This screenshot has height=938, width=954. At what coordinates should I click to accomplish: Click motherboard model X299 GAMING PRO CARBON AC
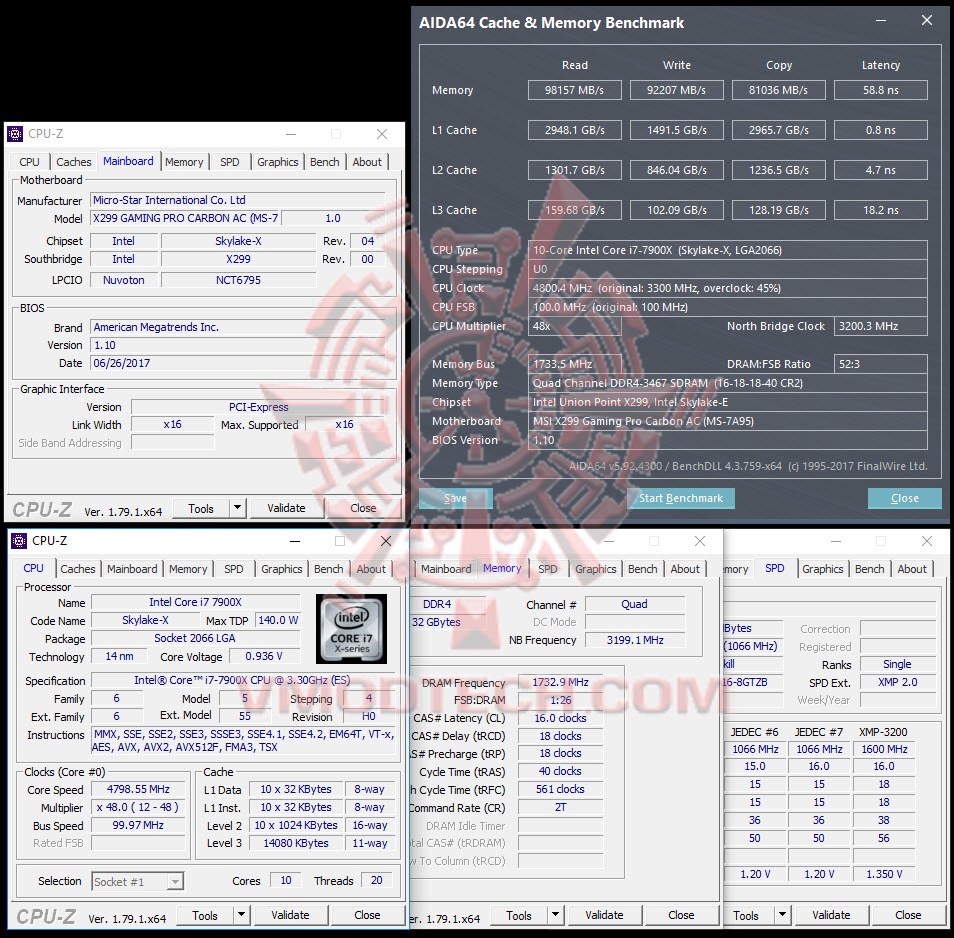click(x=186, y=218)
